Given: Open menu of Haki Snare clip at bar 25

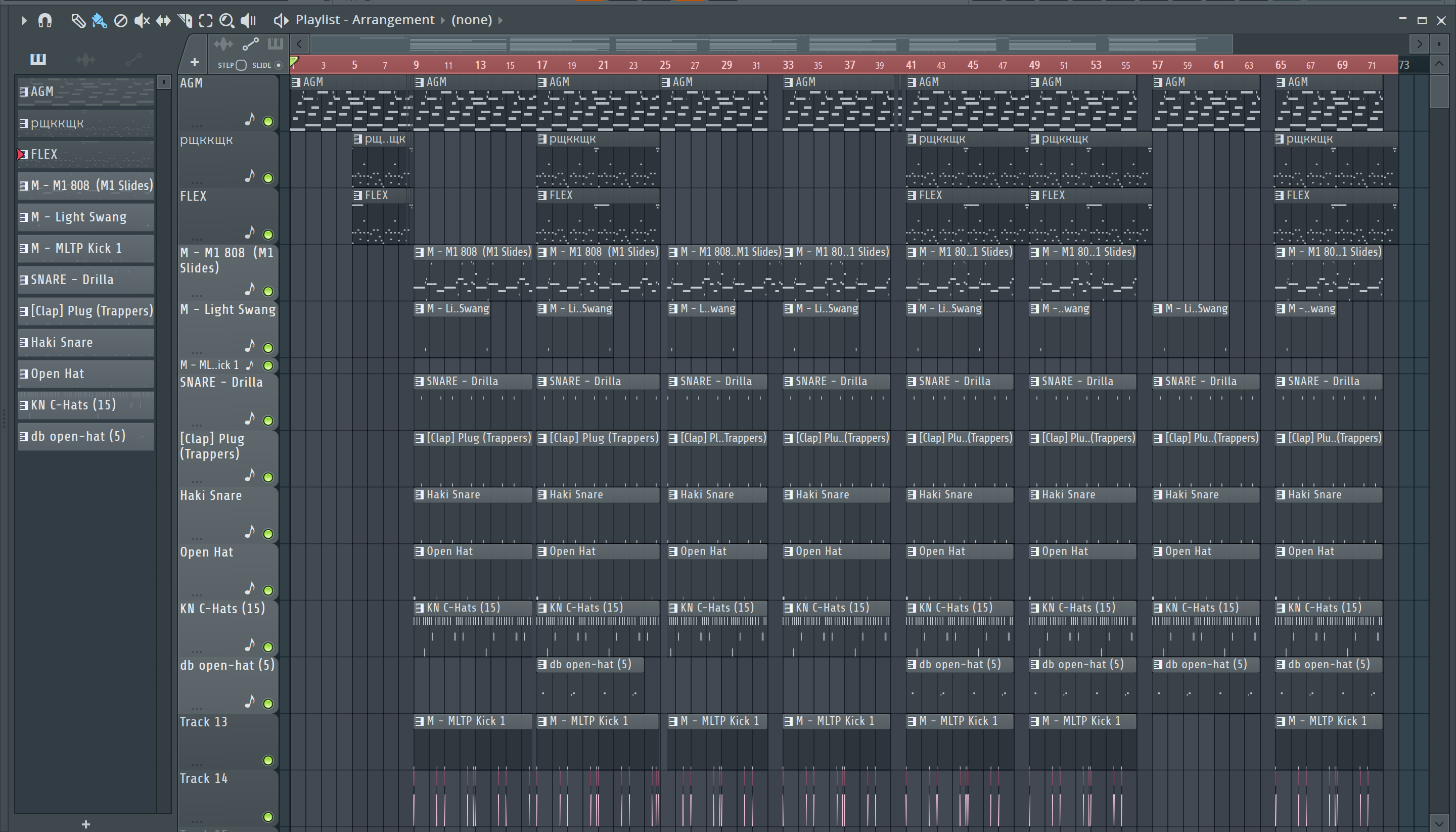Looking at the screenshot, I should pyautogui.click(x=673, y=495).
